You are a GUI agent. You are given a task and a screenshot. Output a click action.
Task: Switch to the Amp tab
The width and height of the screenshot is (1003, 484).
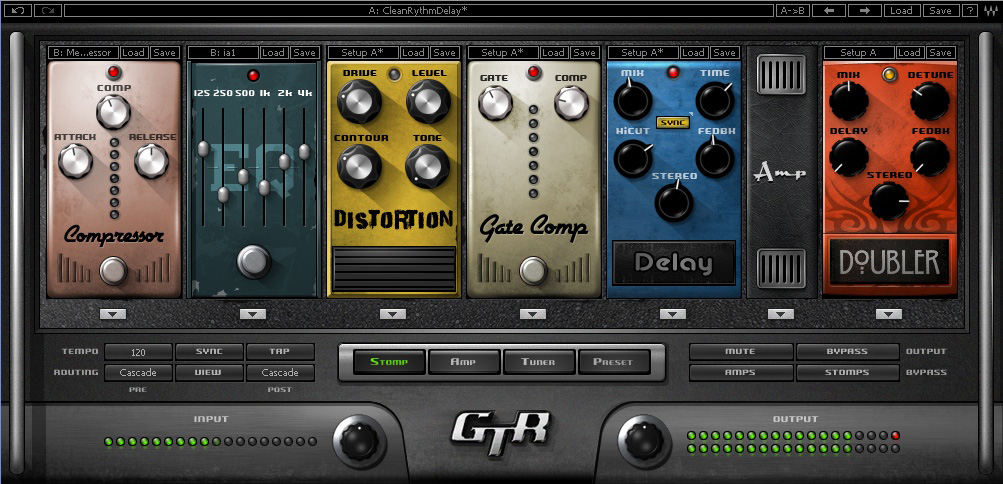[464, 362]
